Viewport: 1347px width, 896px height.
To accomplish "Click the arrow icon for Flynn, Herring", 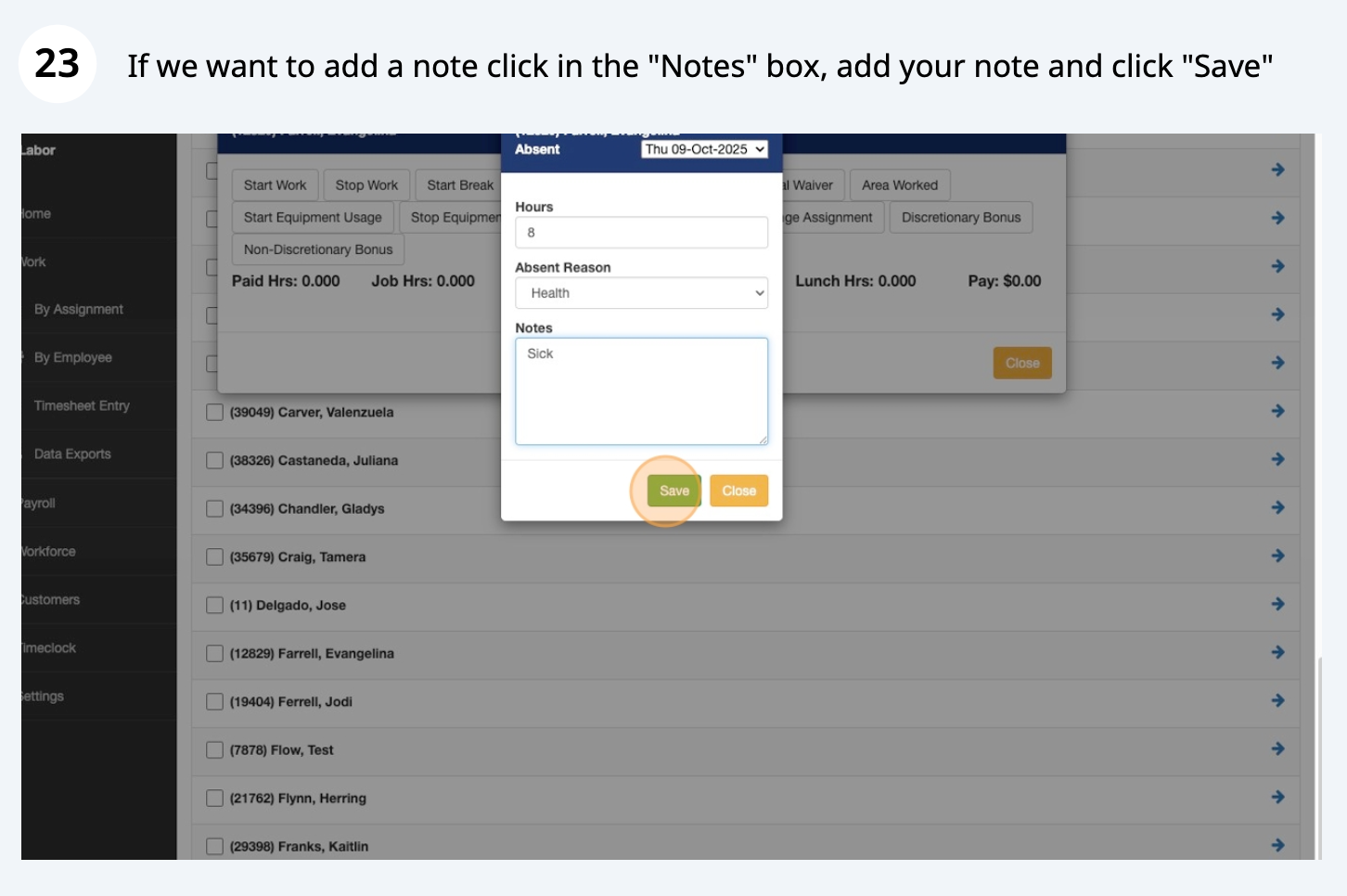I will coord(1277,797).
